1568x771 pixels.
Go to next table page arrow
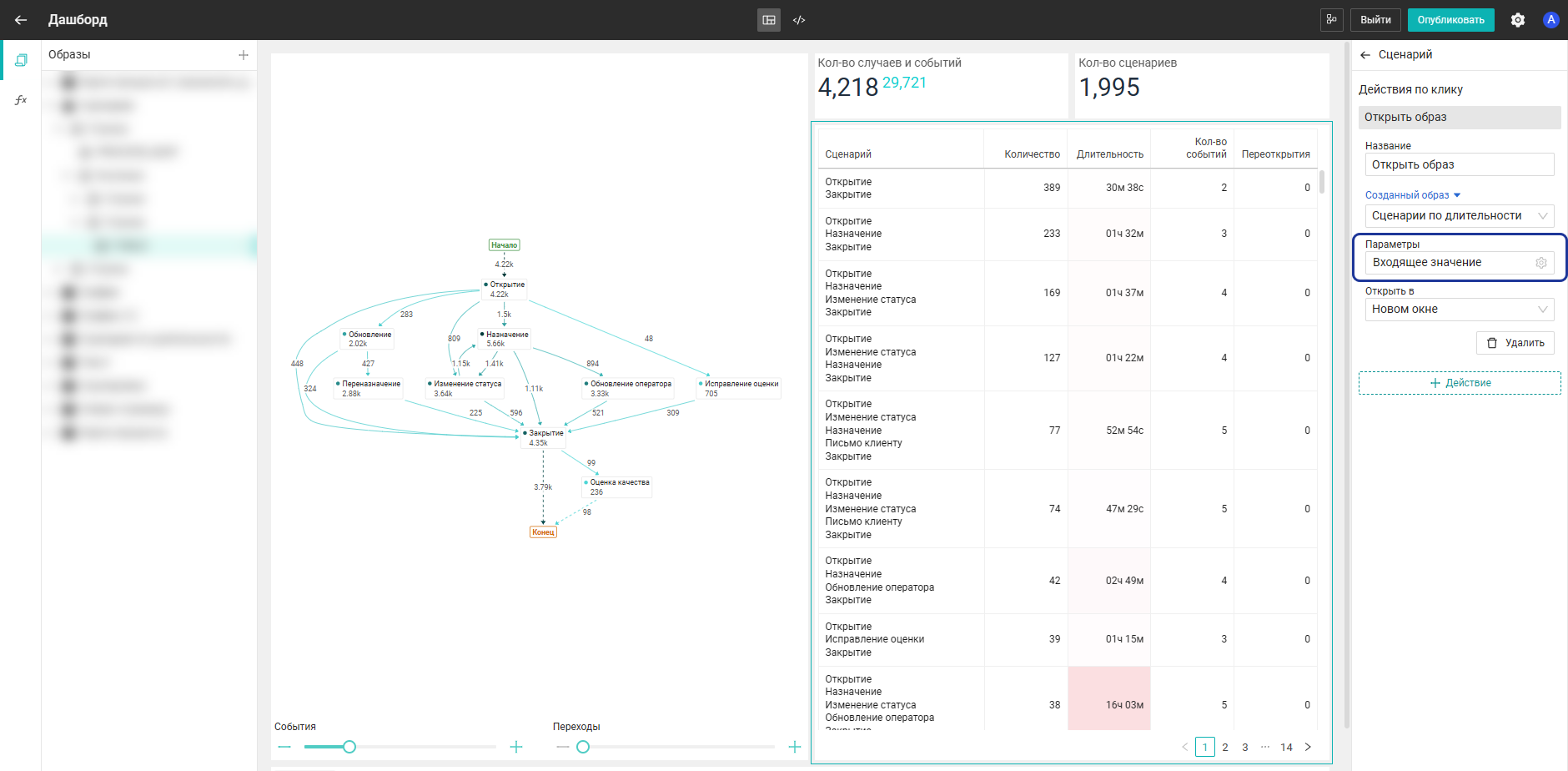coord(1308,747)
